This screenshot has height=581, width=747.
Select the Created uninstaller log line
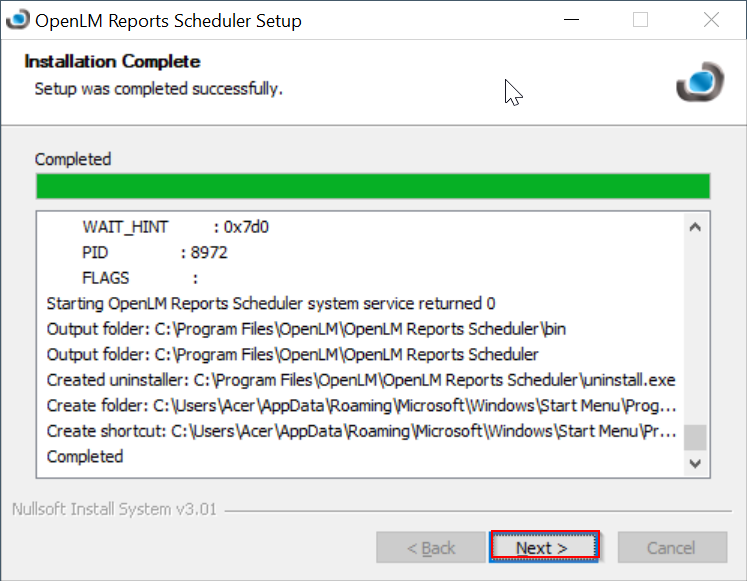click(x=360, y=380)
